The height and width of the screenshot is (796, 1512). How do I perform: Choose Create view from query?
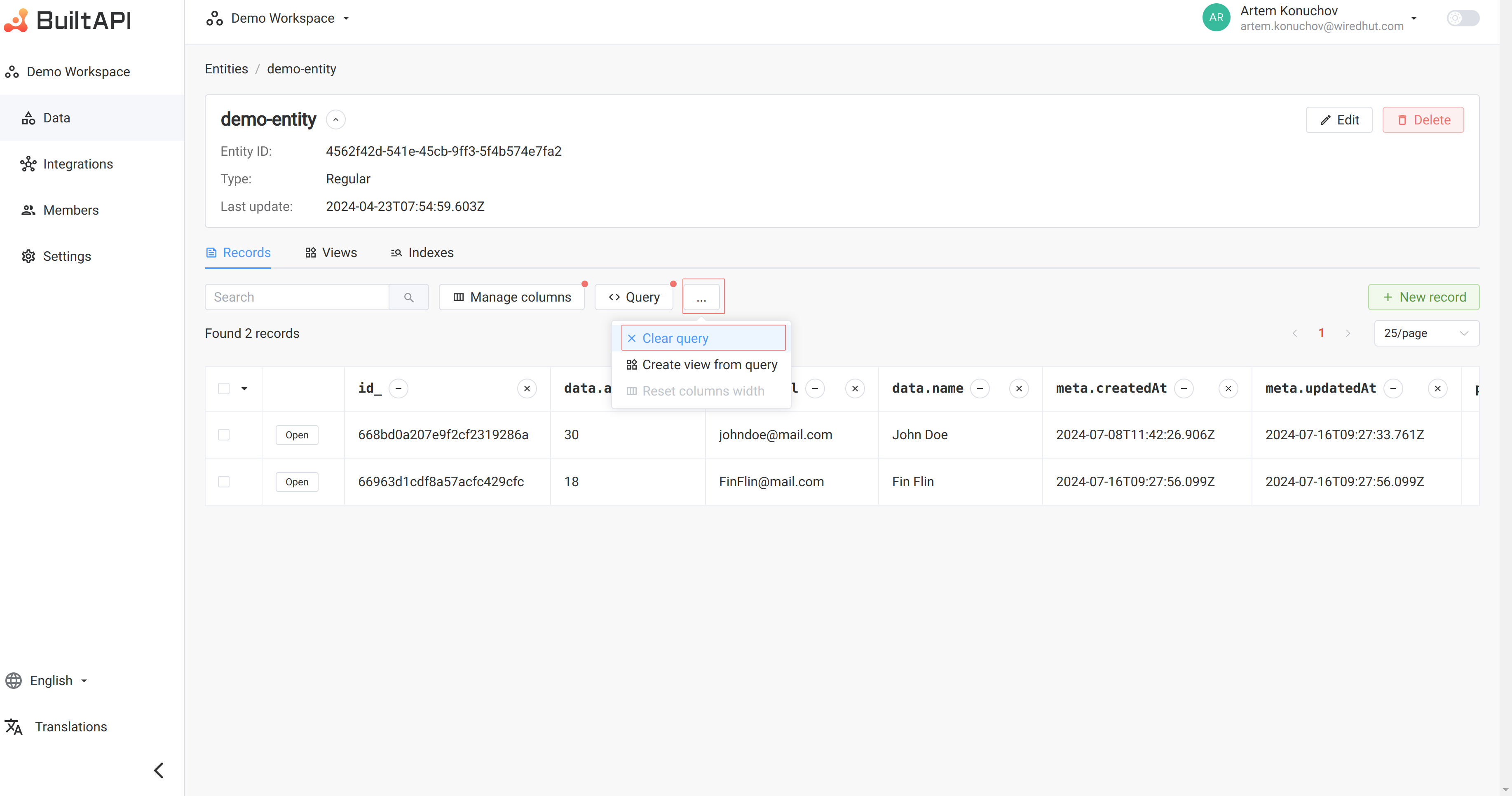coord(701,365)
